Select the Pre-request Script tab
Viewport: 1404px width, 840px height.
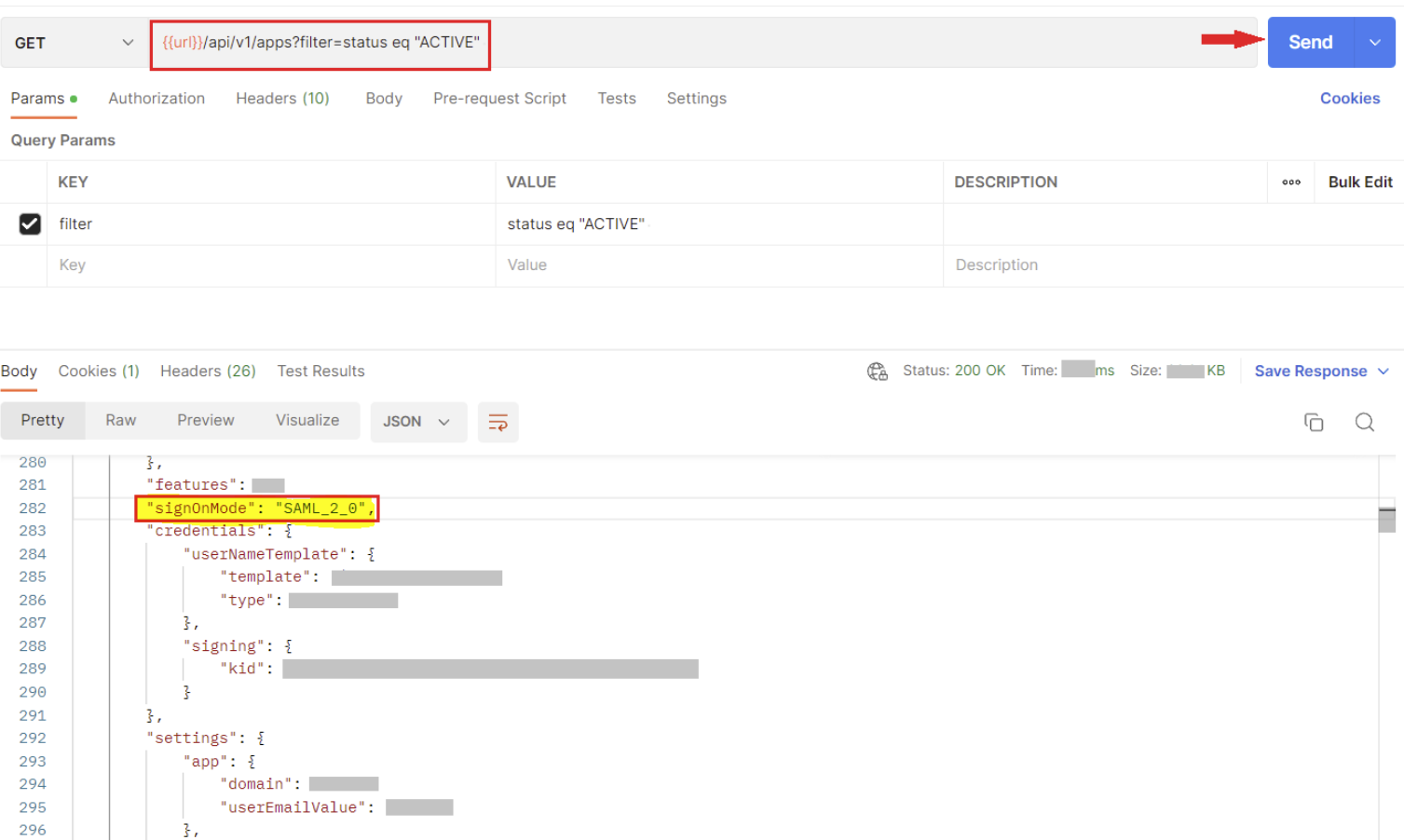coord(499,99)
